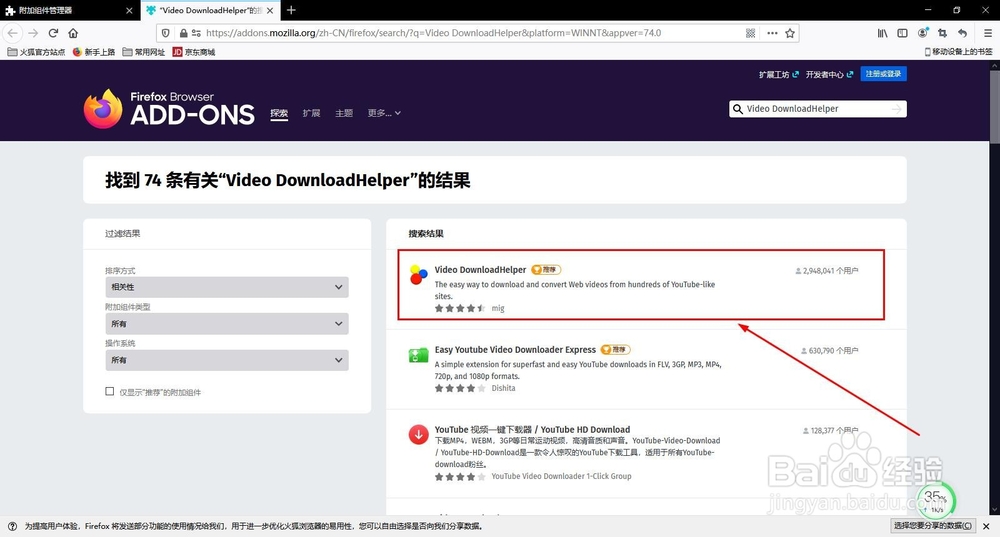Reload the current page

coord(54,33)
